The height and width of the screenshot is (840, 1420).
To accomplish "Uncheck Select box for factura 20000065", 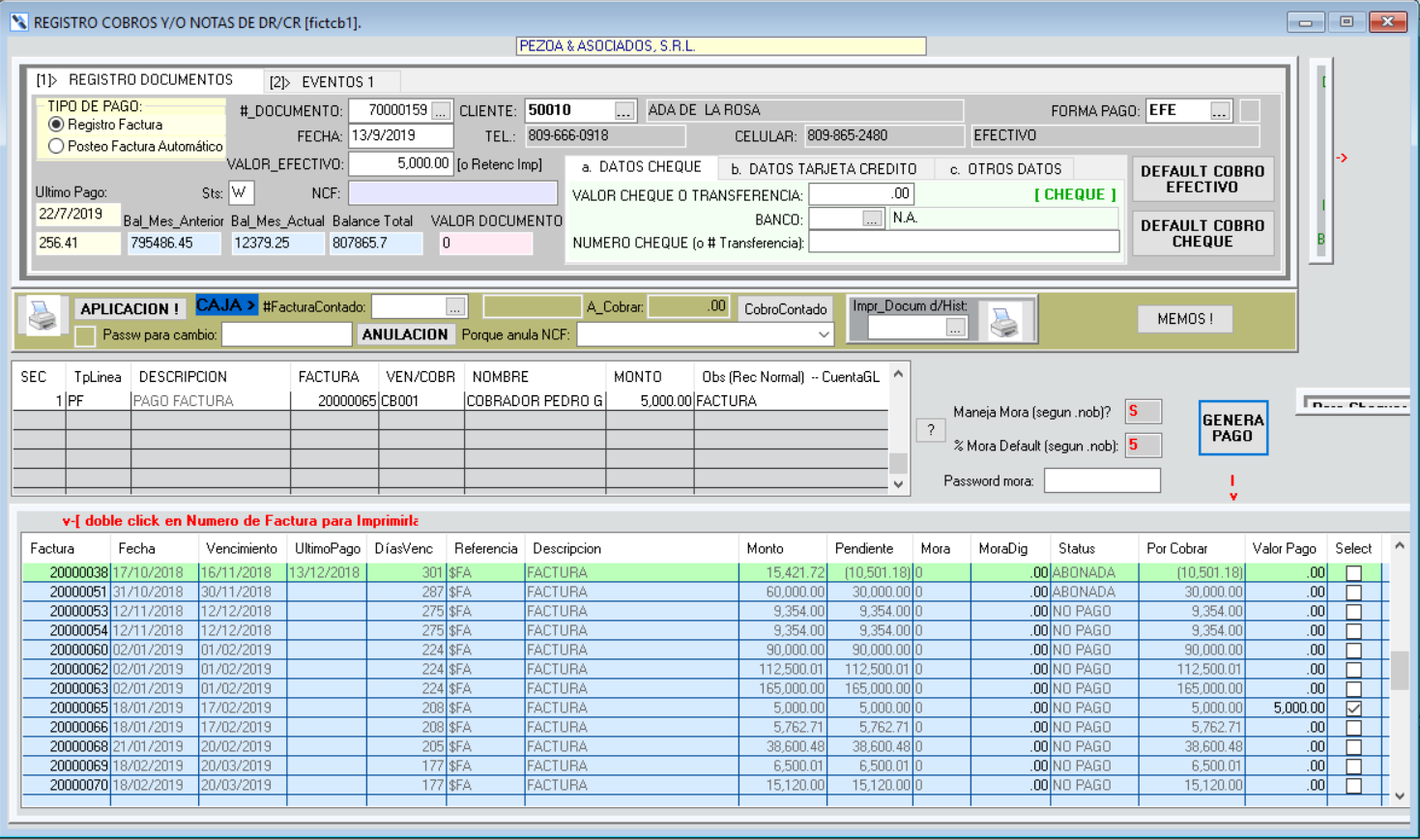I will pyautogui.click(x=1353, y=709).
